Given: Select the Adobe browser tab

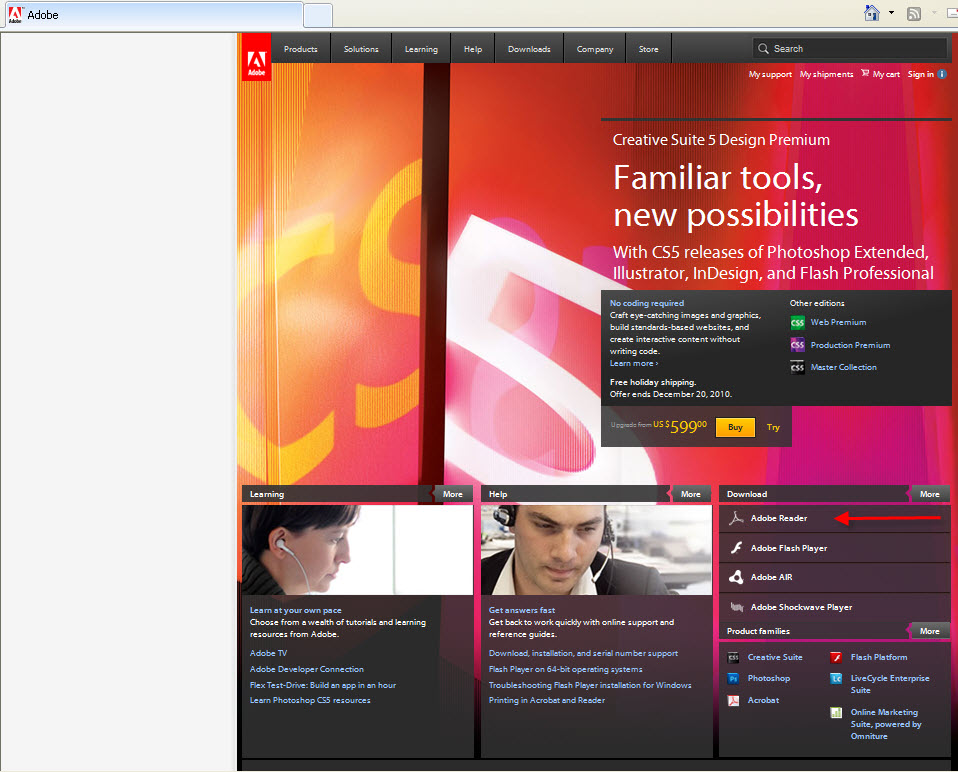Looking at the screenshot, I should tap(154, 15).
